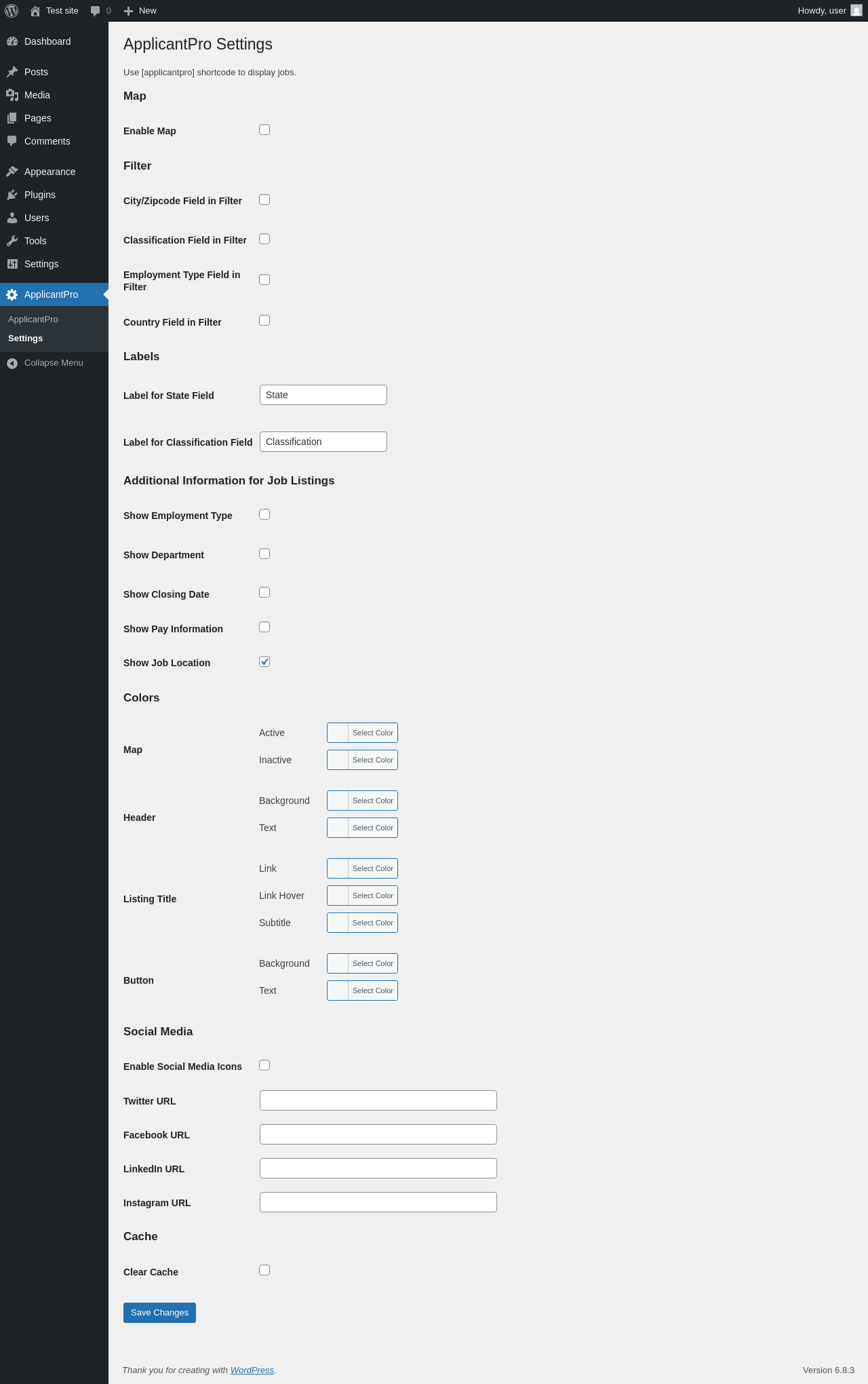Viewport: 868px width, 1384px height.
Task: Click the Dashboard gauge icon
Action: [12, 41]
